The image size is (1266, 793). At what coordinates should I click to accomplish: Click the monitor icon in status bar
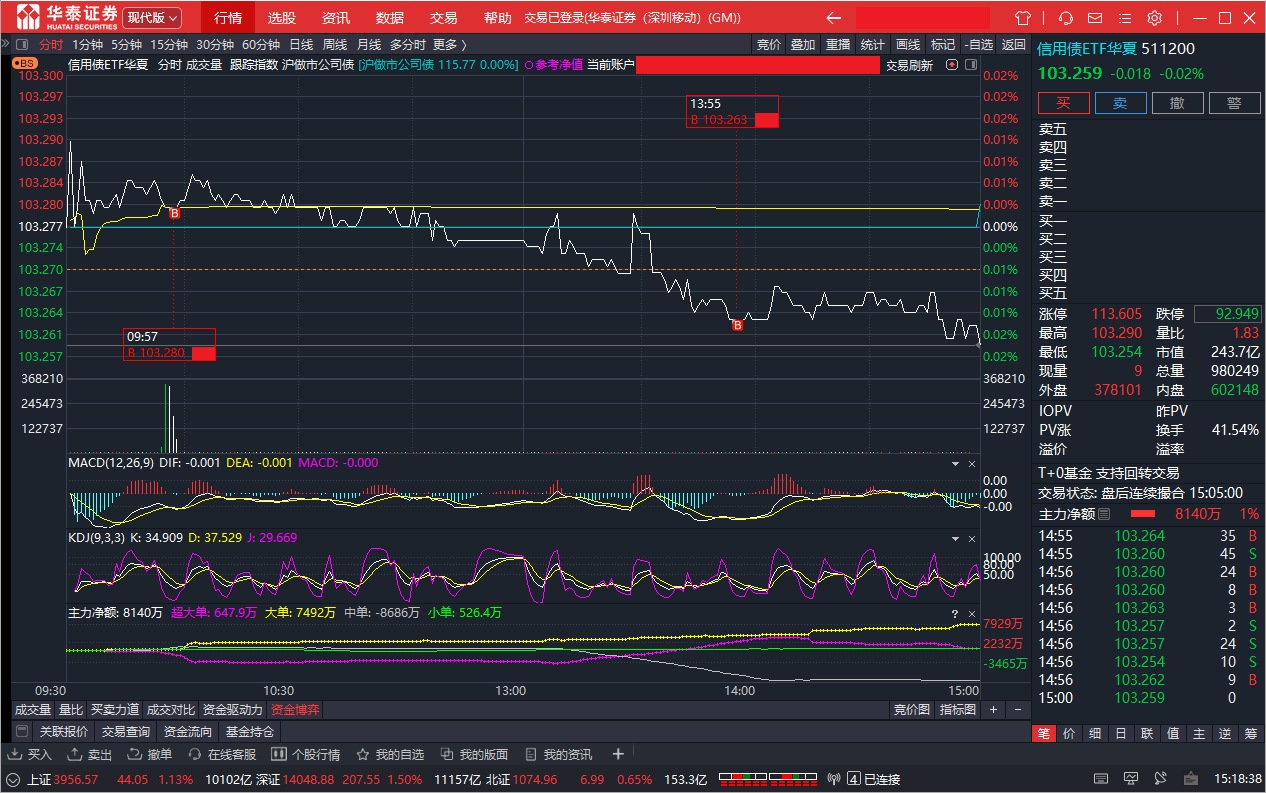click(1131, 779)
